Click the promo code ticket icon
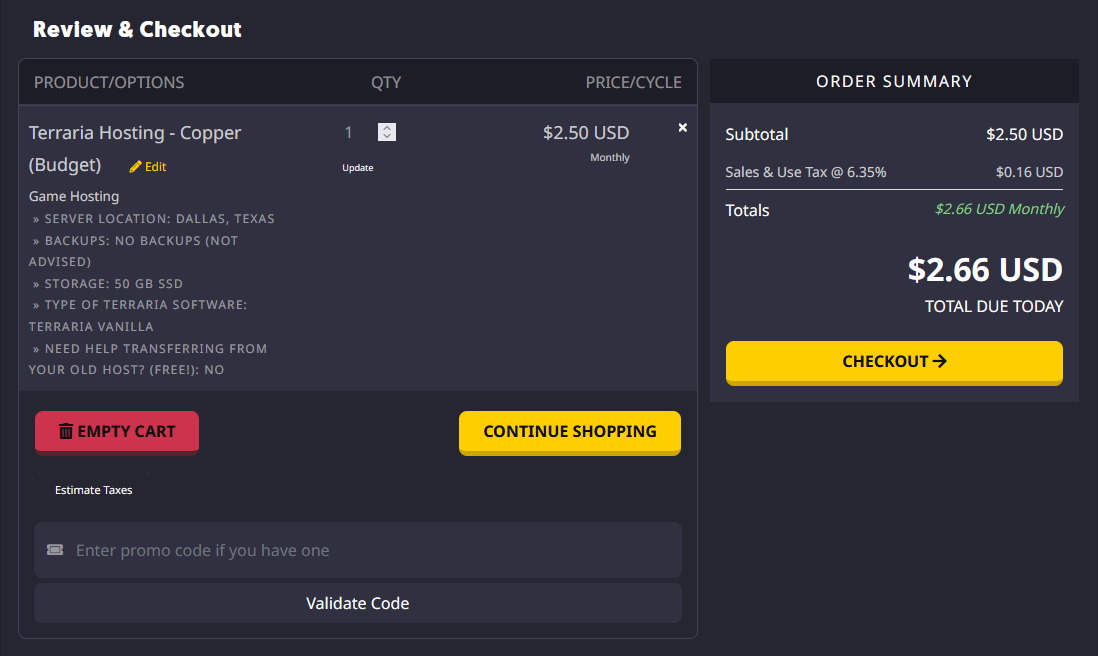The image size is (1098, 656). pos(55,550)
